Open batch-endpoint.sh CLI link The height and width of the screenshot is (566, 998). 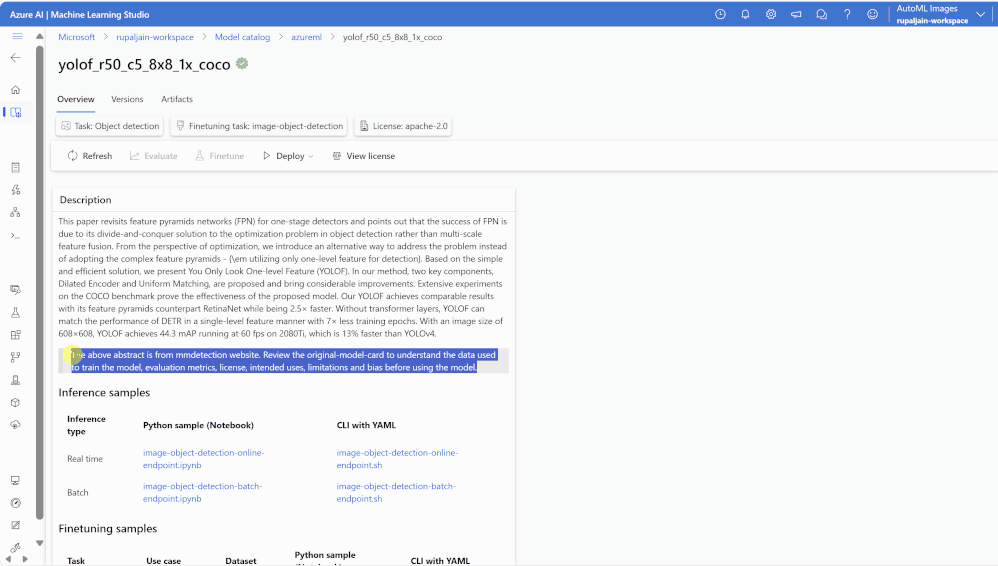pyautogui.click(x=396, y=492)
